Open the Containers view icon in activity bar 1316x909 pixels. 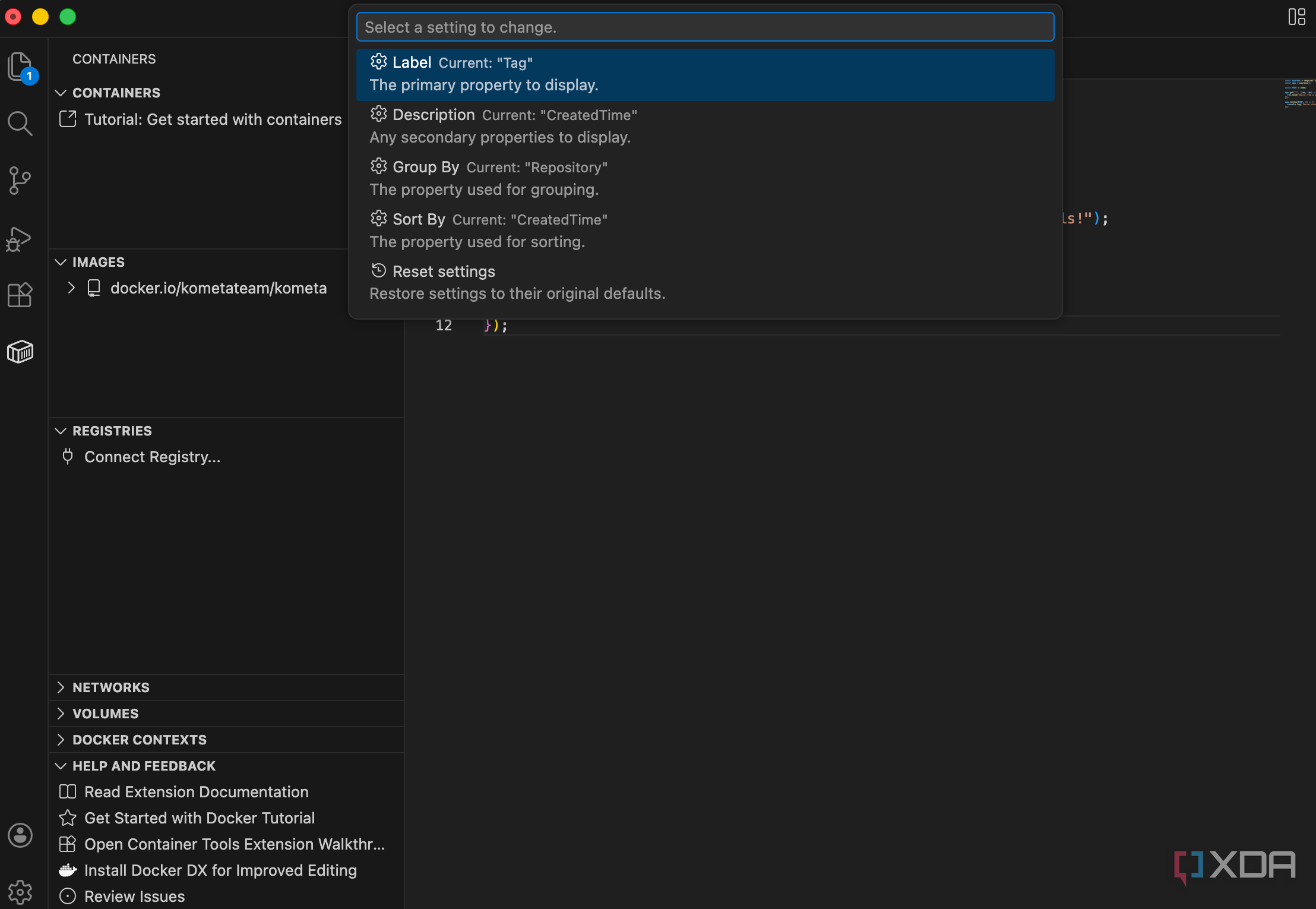point(20,352)
